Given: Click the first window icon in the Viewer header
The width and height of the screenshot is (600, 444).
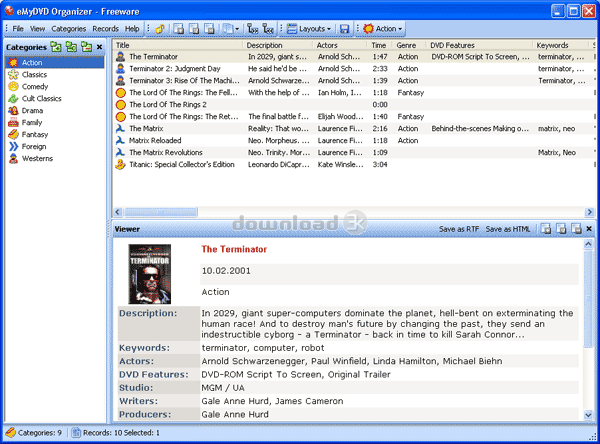Looking at the screenshot, I should [546, 229].
